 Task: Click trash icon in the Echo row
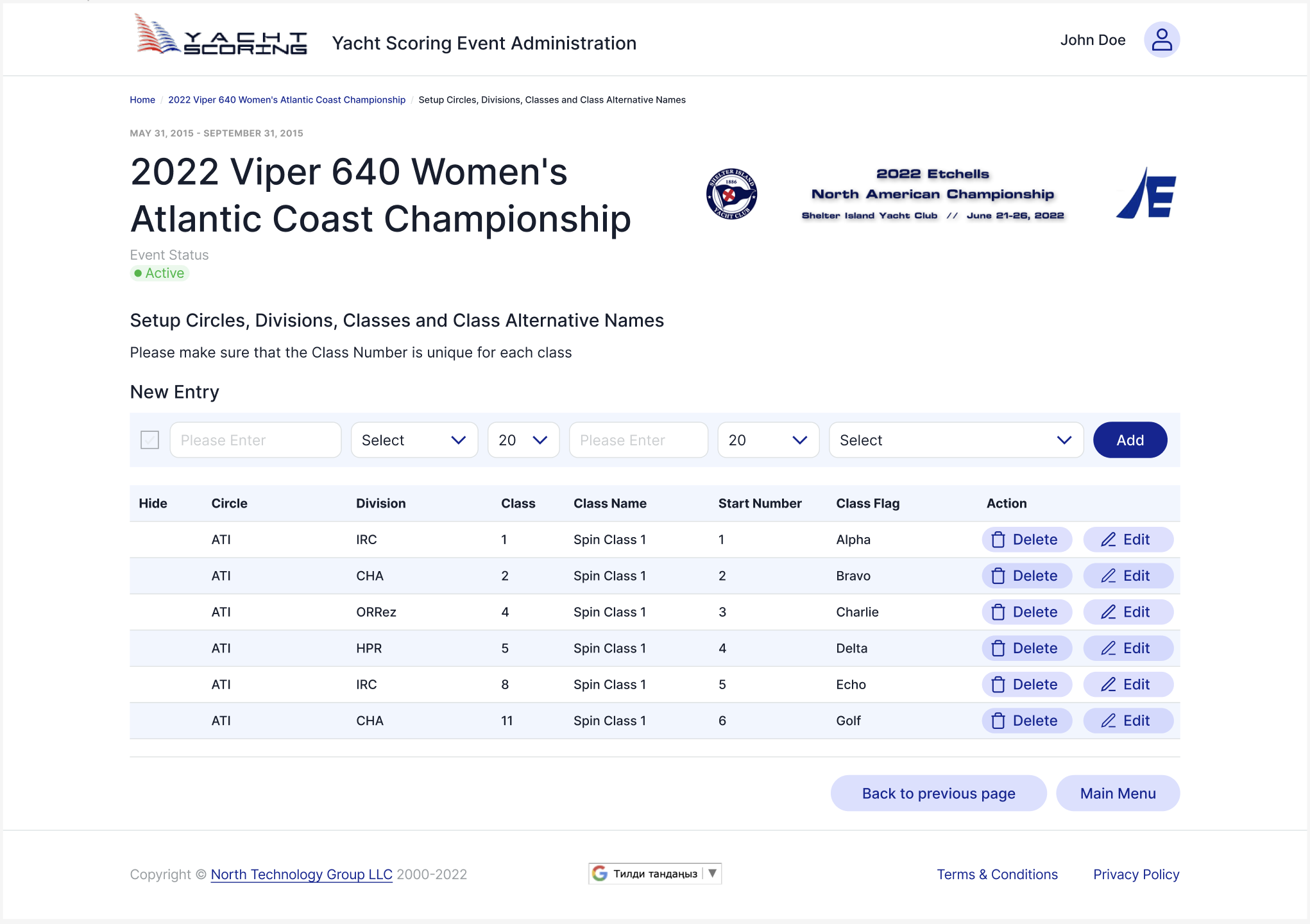[x=998, y=685]
